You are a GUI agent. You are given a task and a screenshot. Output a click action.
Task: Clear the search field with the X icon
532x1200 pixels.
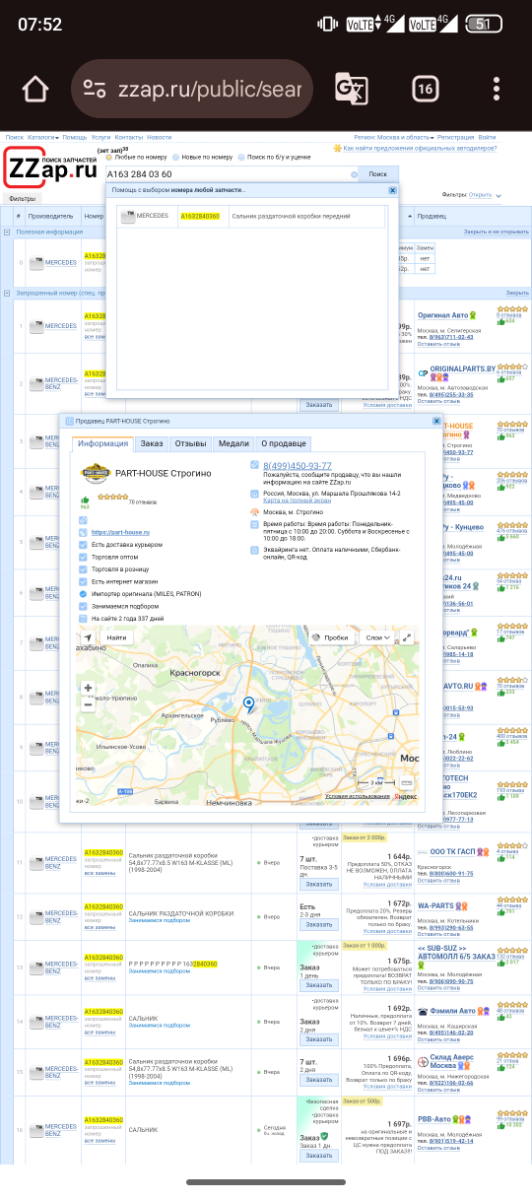click(x=354, y=174)
